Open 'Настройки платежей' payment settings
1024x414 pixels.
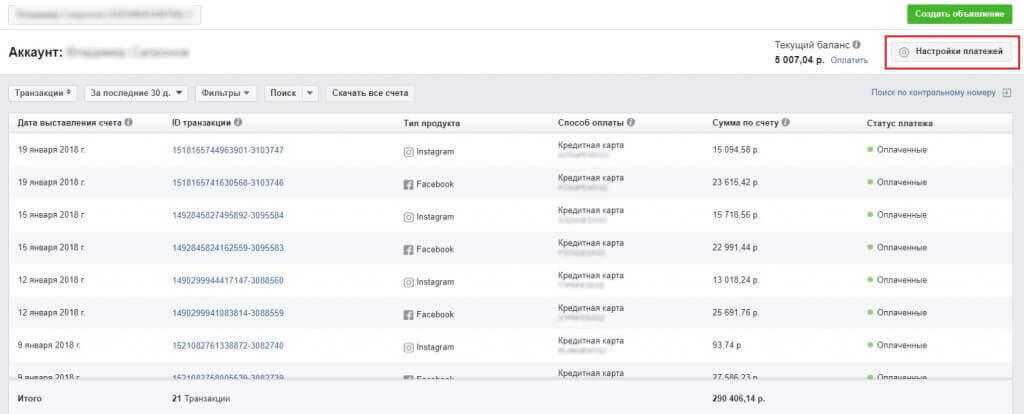pyautogui.click(x=953, y=51)
